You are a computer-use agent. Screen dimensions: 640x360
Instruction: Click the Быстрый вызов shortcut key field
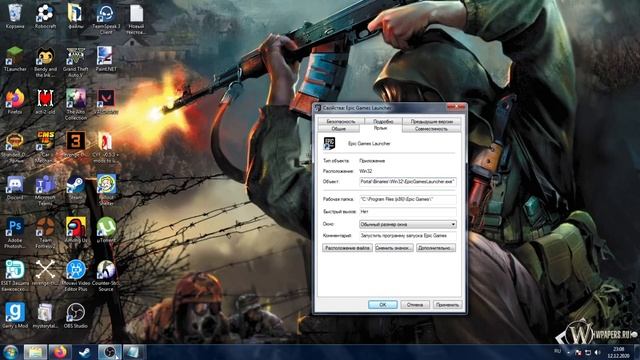407,211
